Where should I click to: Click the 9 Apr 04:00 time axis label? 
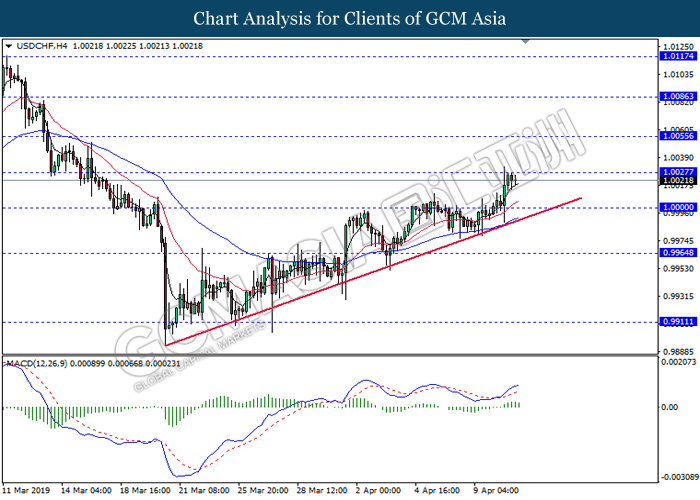497,491
